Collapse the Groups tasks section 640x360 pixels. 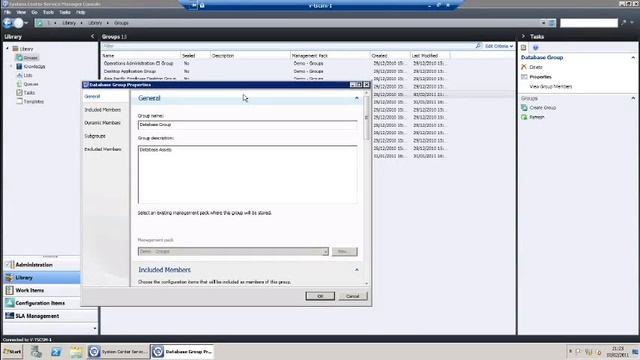pos(633,98)
